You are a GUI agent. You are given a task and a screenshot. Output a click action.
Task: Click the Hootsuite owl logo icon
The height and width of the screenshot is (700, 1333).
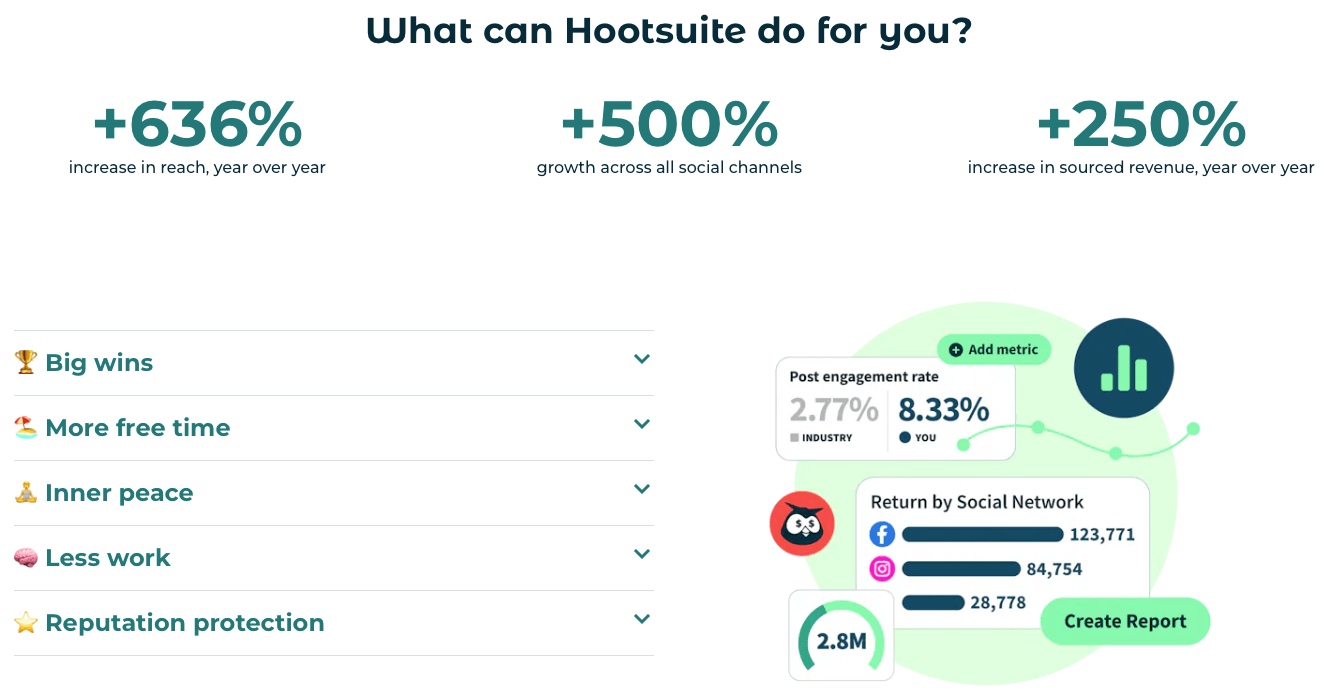point(801,523)
